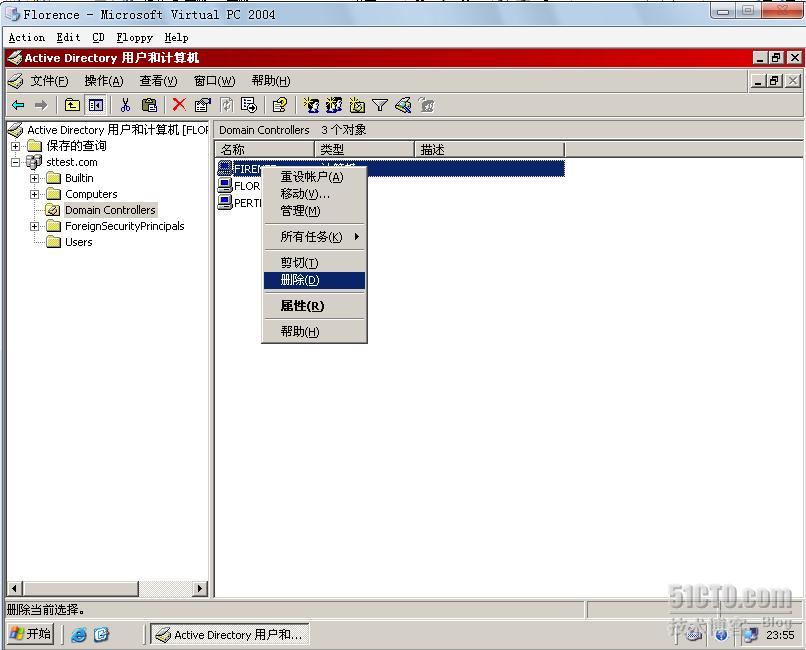Click the second quick launch icon beside IE

pos(101,635)
